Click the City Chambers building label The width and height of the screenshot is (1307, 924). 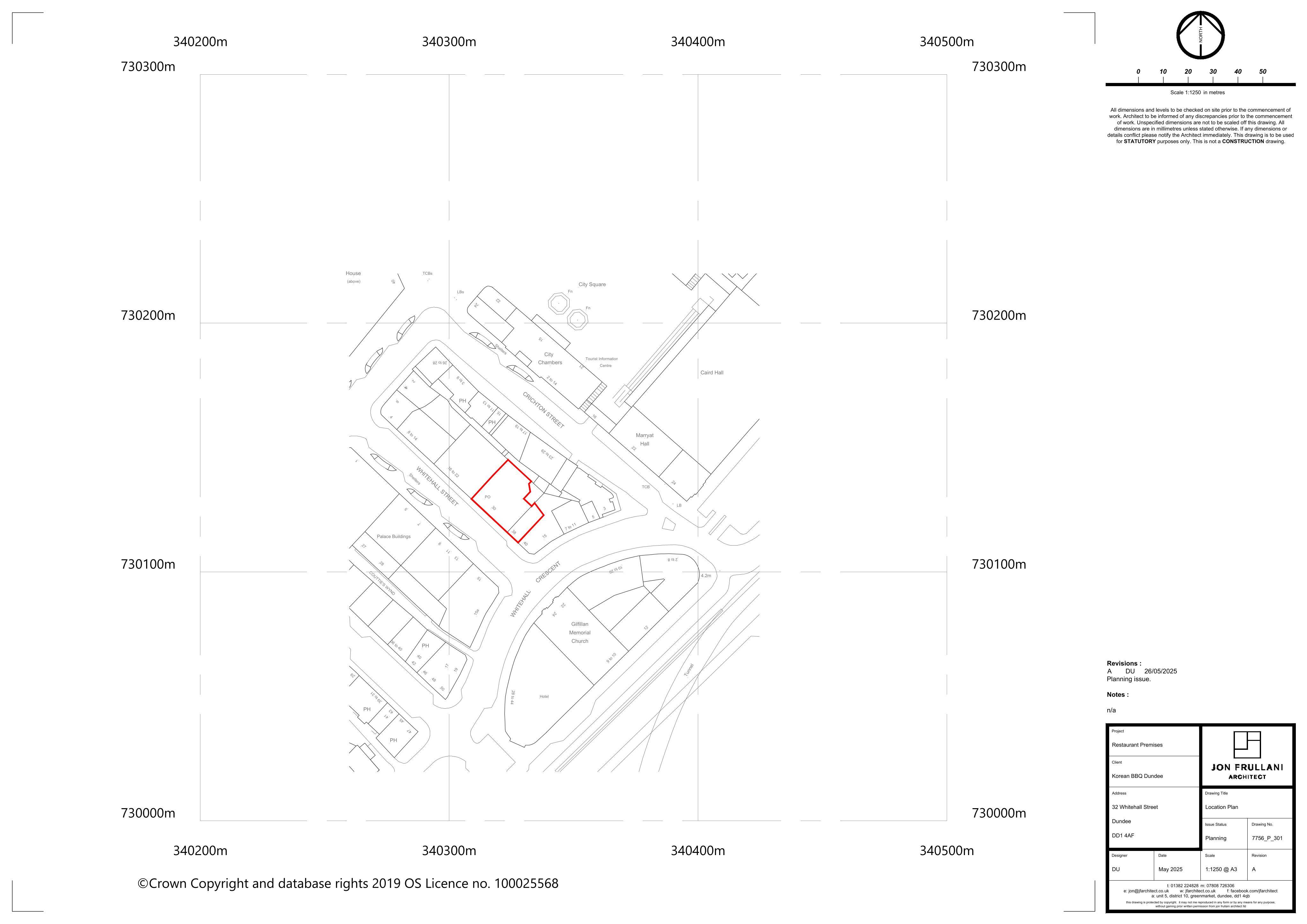click(549, 358)
